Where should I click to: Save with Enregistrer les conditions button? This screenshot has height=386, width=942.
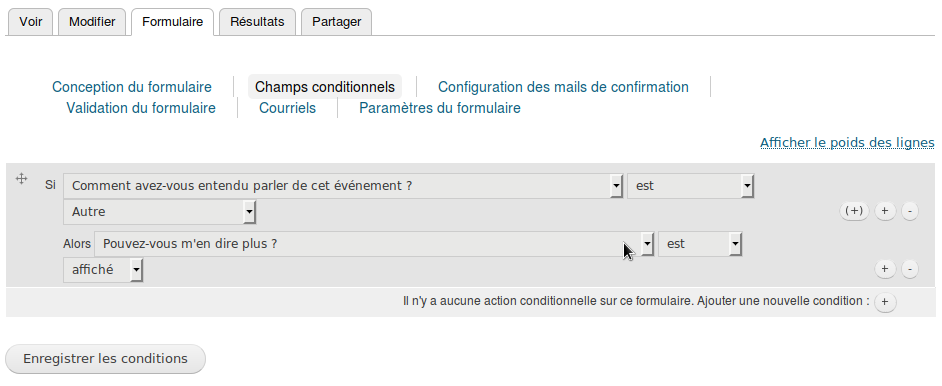[105, 359]
